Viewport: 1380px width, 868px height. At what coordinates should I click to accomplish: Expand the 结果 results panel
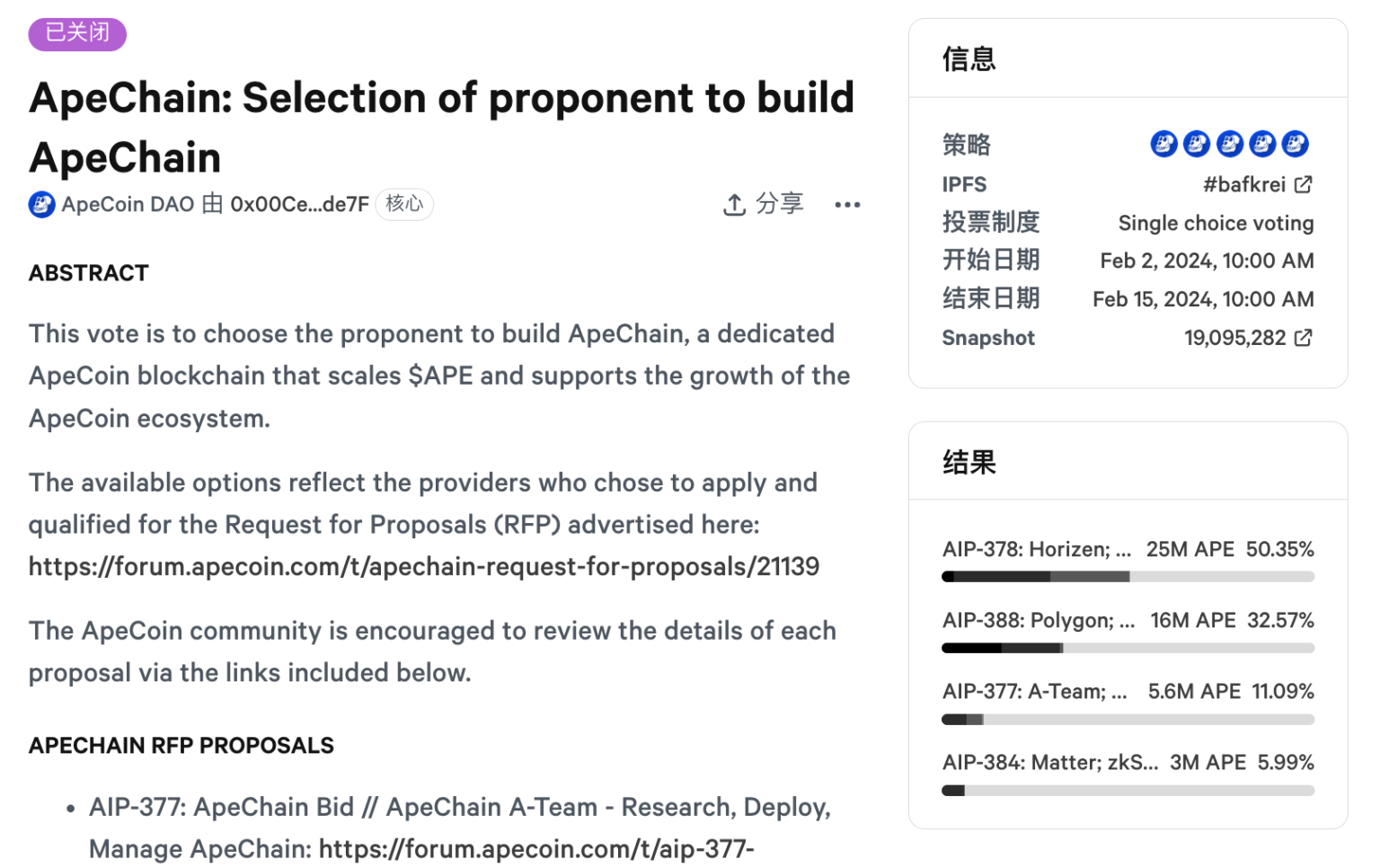(x=967, y=462)
